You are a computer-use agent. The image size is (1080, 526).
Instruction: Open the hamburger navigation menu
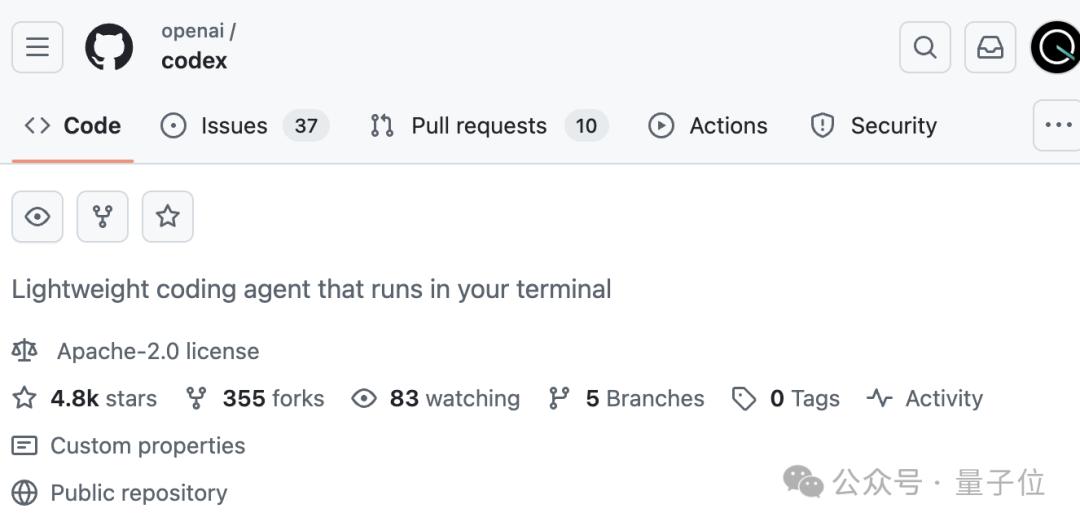pos(37,47)
